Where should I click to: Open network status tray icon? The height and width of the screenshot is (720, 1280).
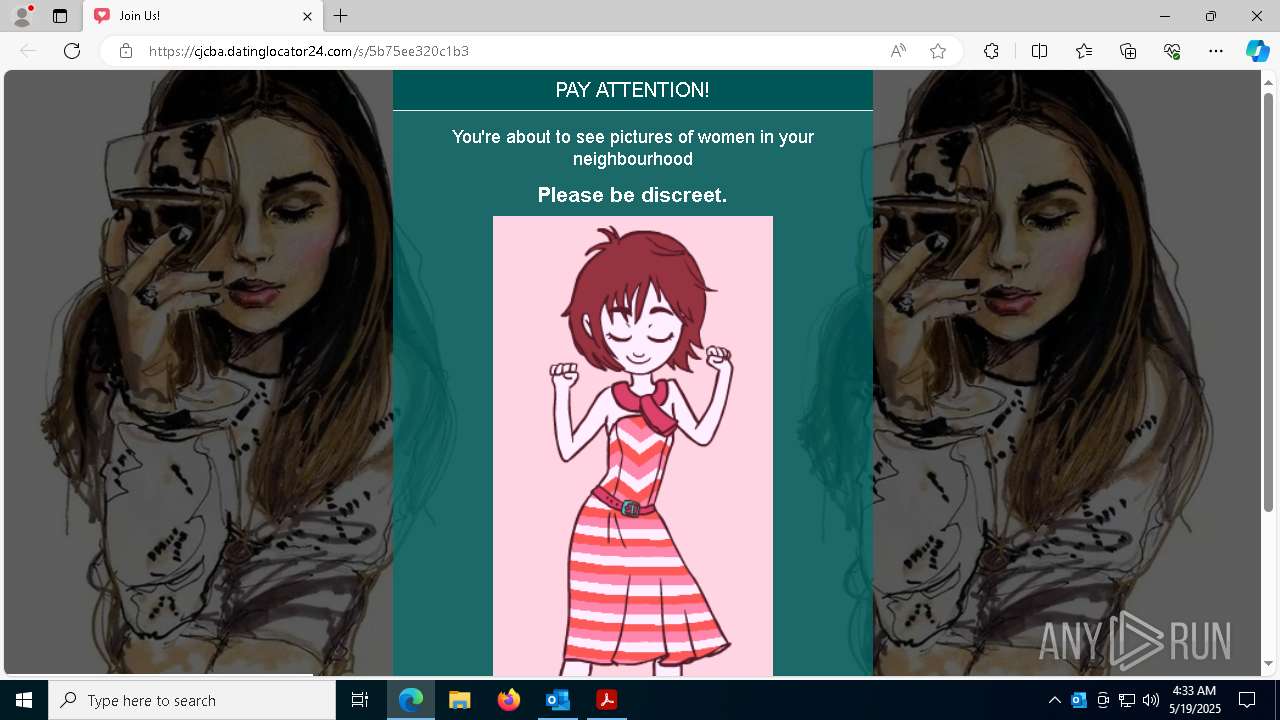[x=1127, y=700]
